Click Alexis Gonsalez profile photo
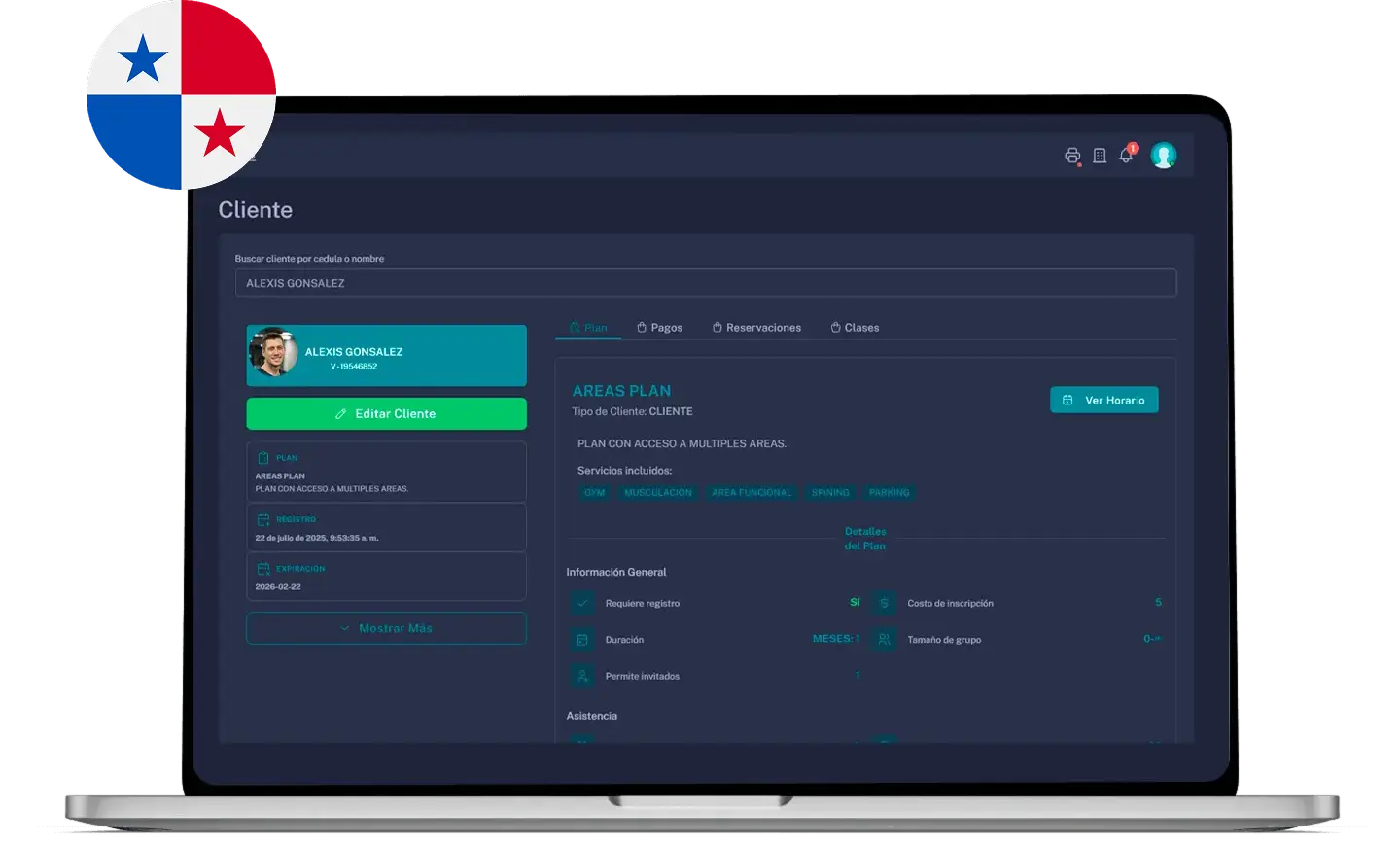Image resolution: width=1400 pixels, height=844 pixels. (274, 354)
